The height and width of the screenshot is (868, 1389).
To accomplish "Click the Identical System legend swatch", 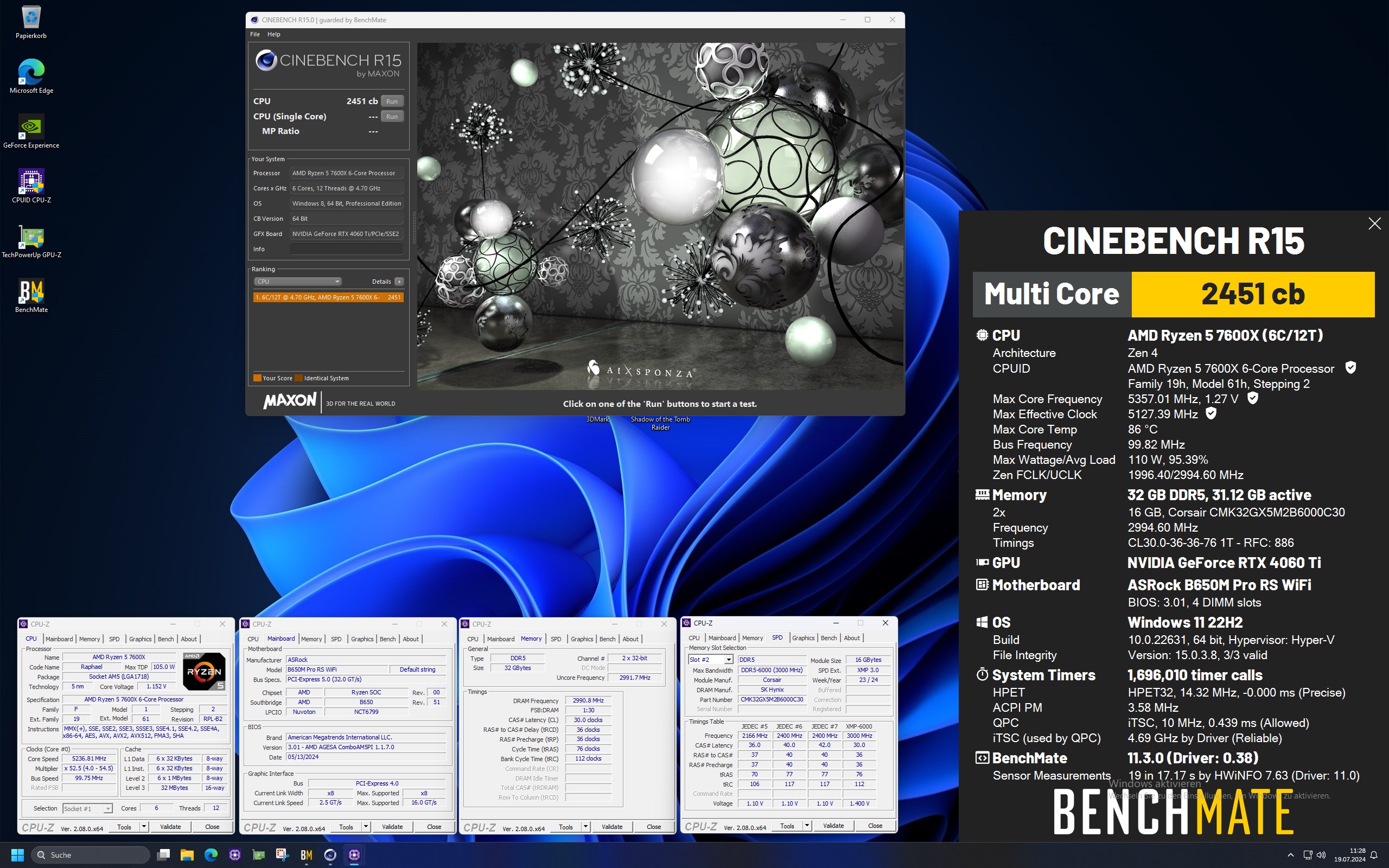I will click(x=298, y=378).
